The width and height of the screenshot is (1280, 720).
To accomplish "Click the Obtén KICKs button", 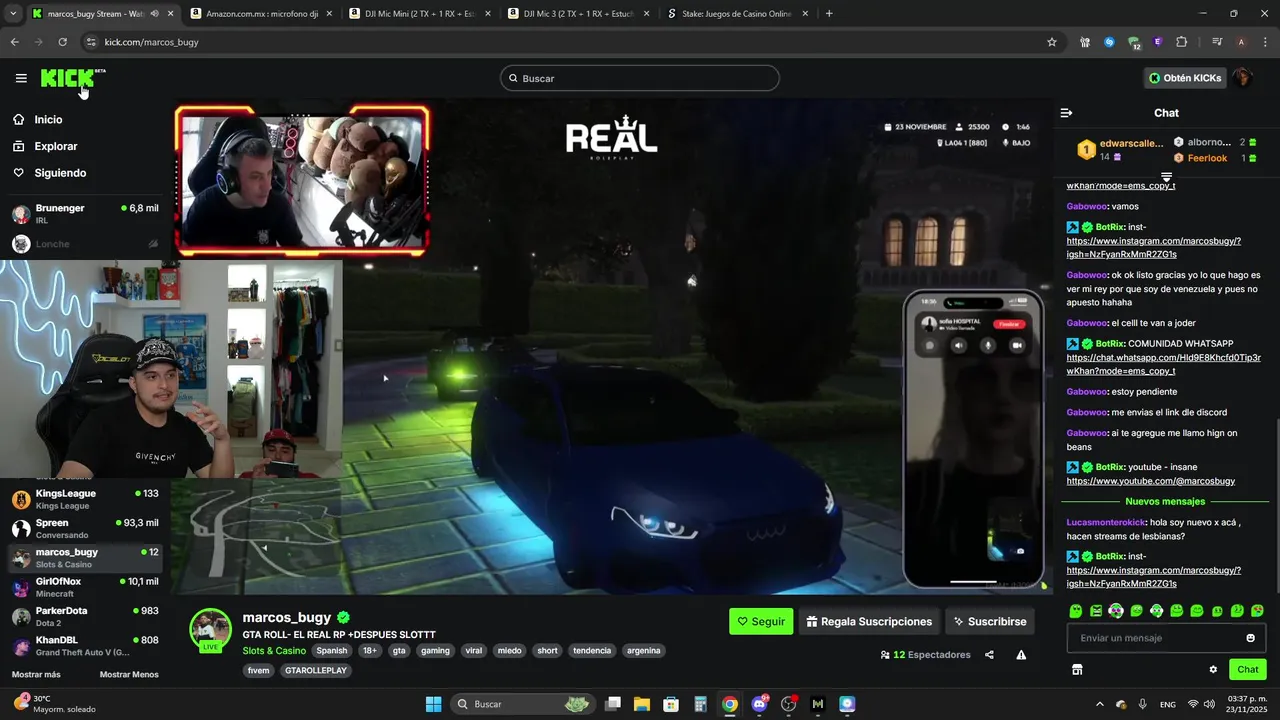I will (x=1185, y=78).
